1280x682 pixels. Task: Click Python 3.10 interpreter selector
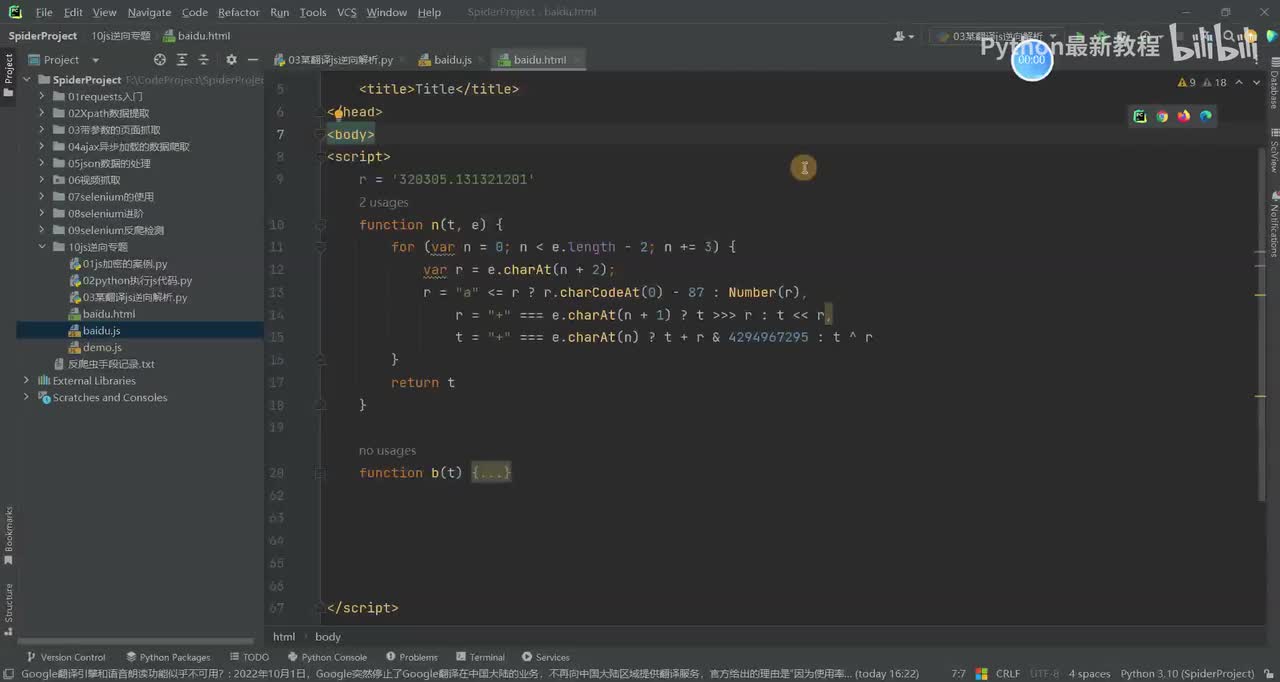point(1187,673)
